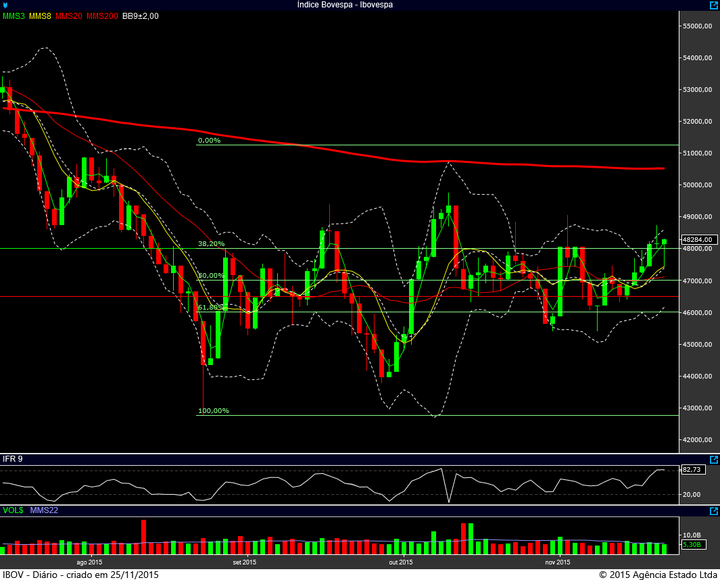The image size is (720, 580).
Task: Click the 44000,00 price axis label
Action: (x=698, y=376)
